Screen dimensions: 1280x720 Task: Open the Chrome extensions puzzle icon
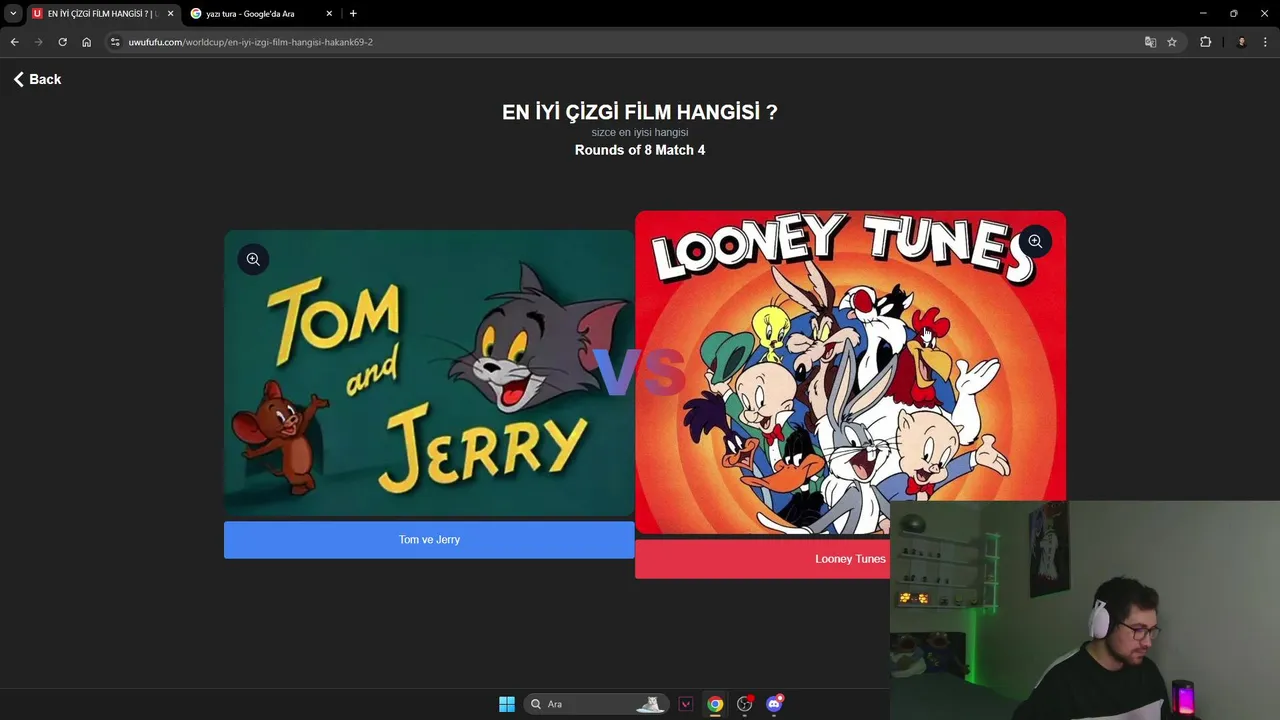(1205, 42)
